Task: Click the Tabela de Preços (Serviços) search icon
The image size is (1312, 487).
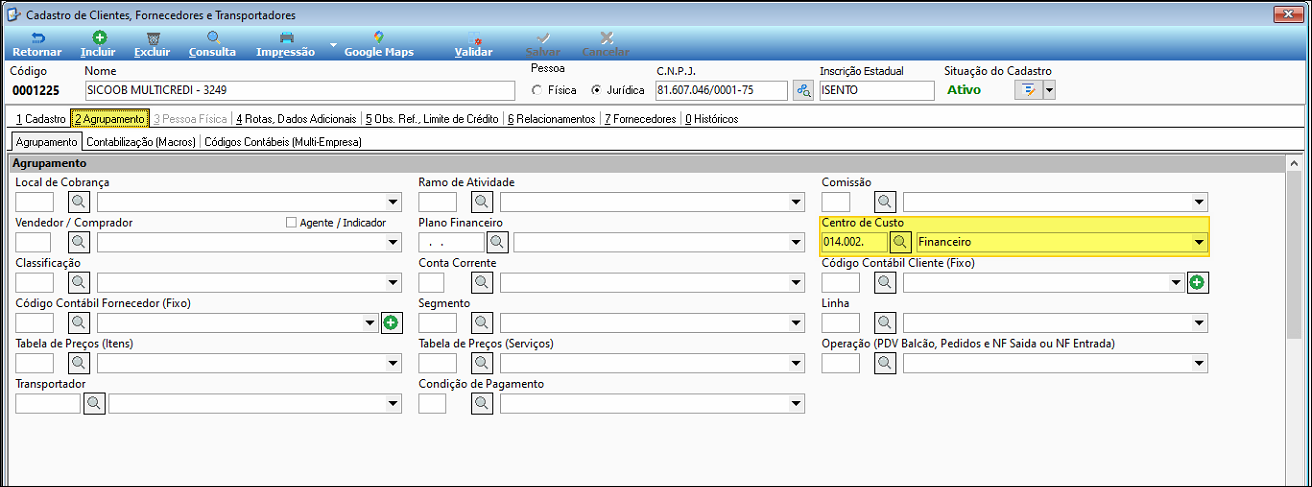Action: (x=483, y=363)
